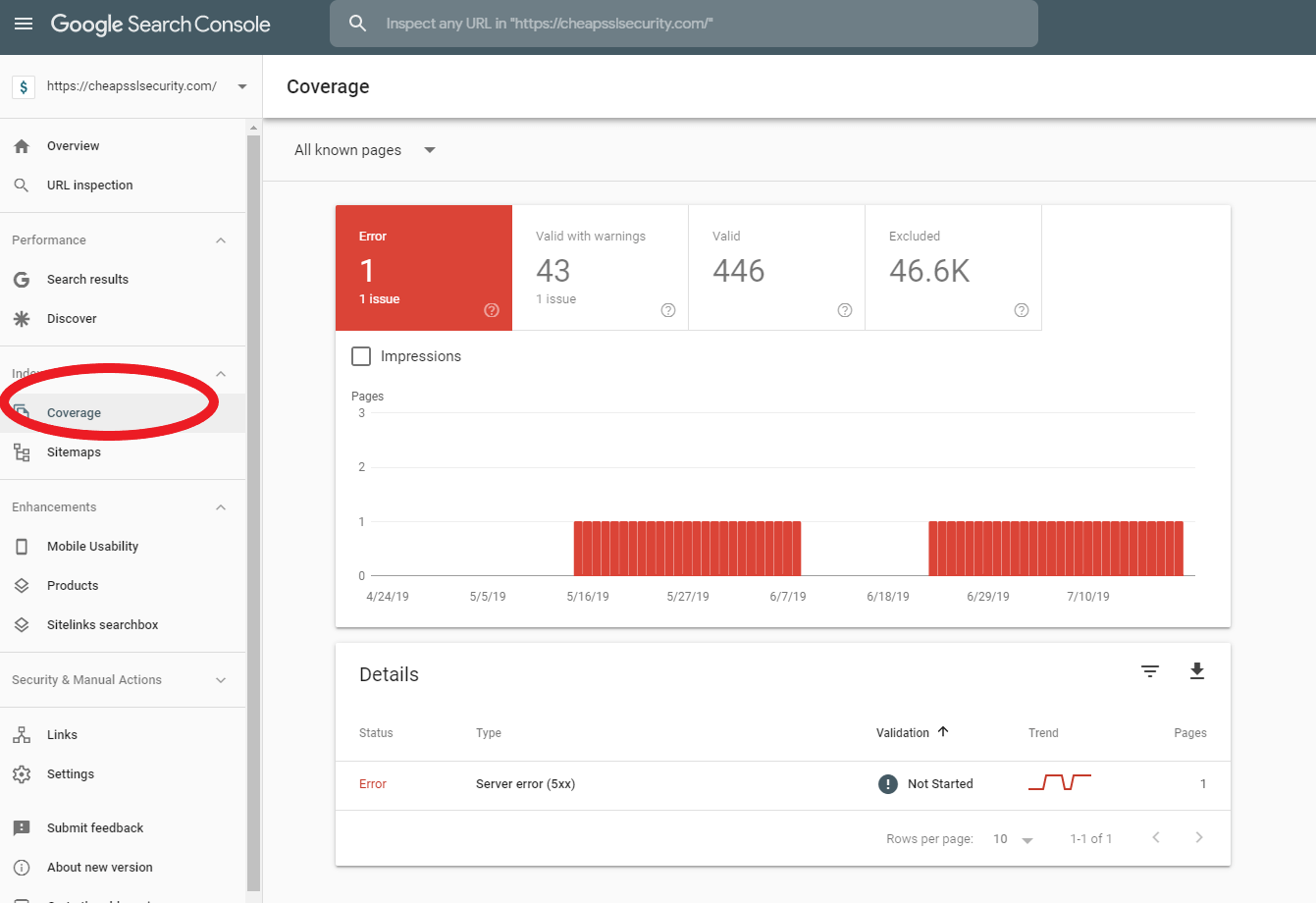This screenshot has height=903, width=1316.
Task: Click the Details section heading
Action: (389, 674)
